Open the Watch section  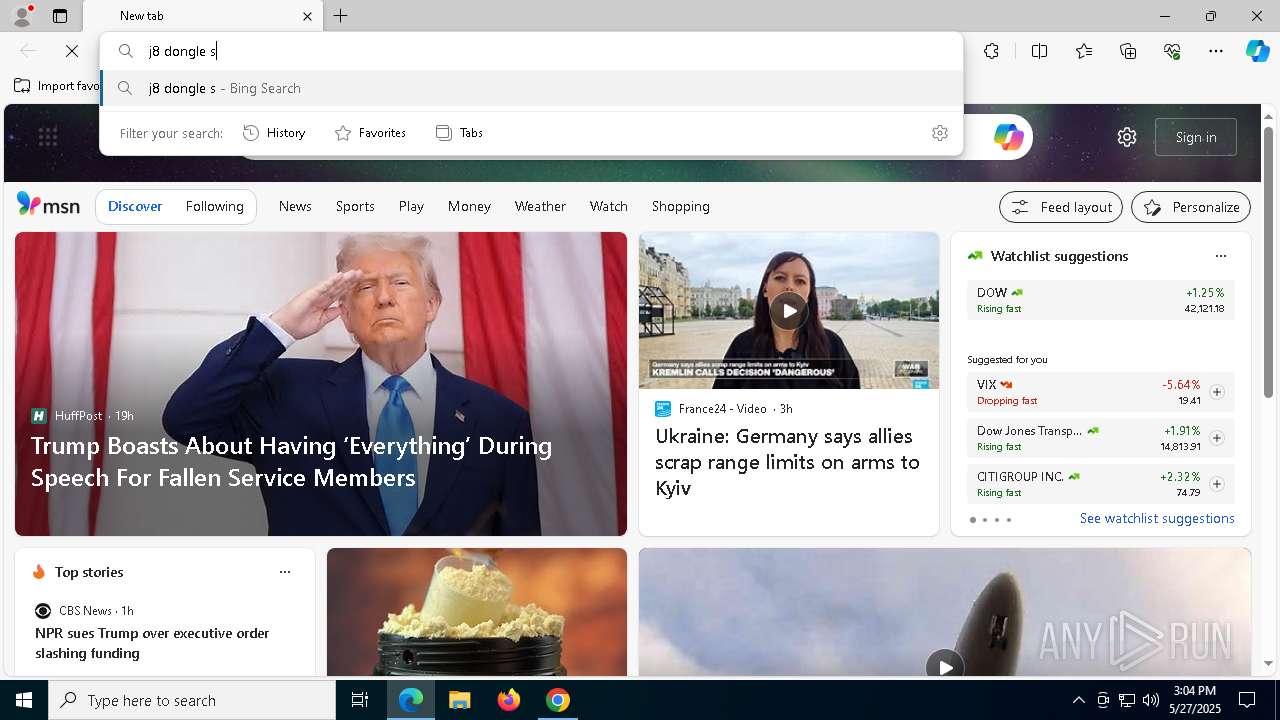click(x=609, y=206)
